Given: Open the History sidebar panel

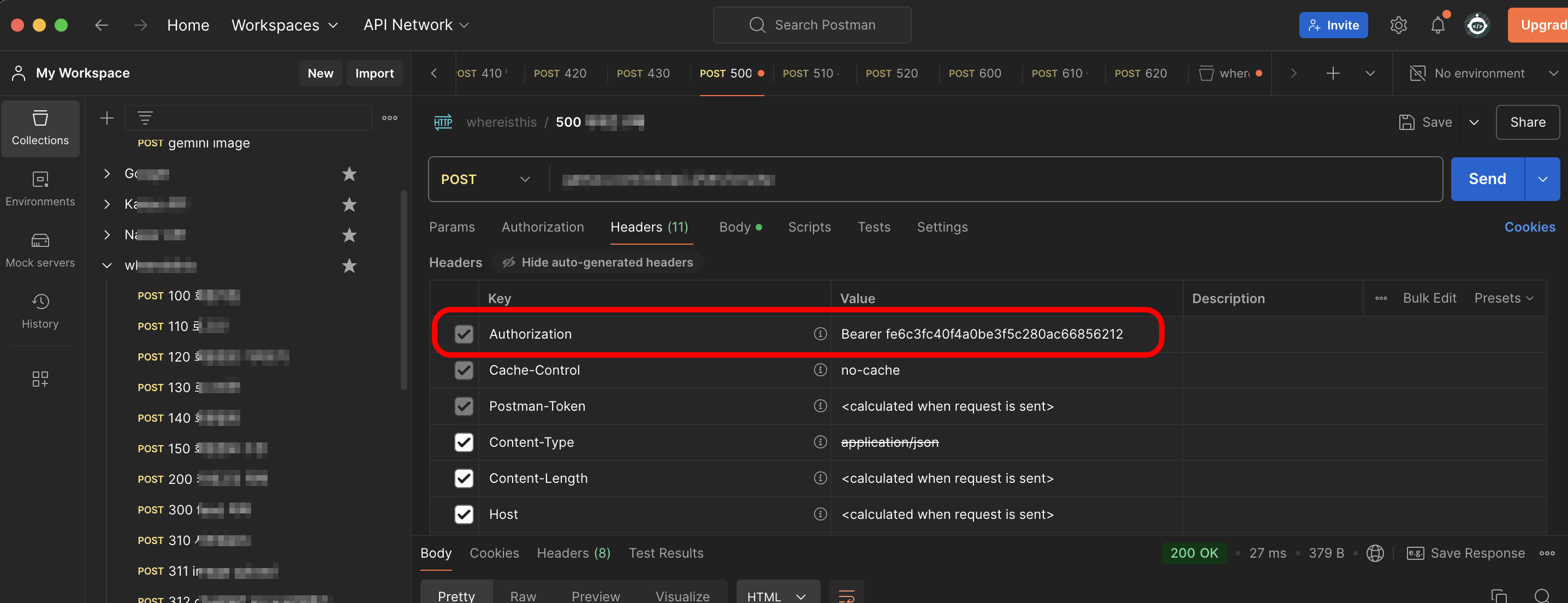Looking at the screenshot, I should pyautogui.click(x=40, y=311).
